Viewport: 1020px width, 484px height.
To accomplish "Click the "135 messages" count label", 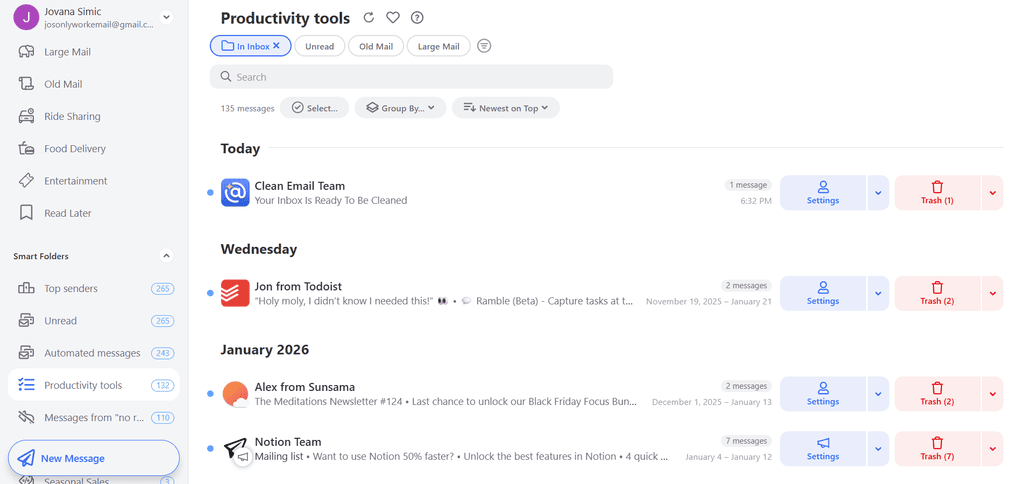I will (x=247, y=109).
